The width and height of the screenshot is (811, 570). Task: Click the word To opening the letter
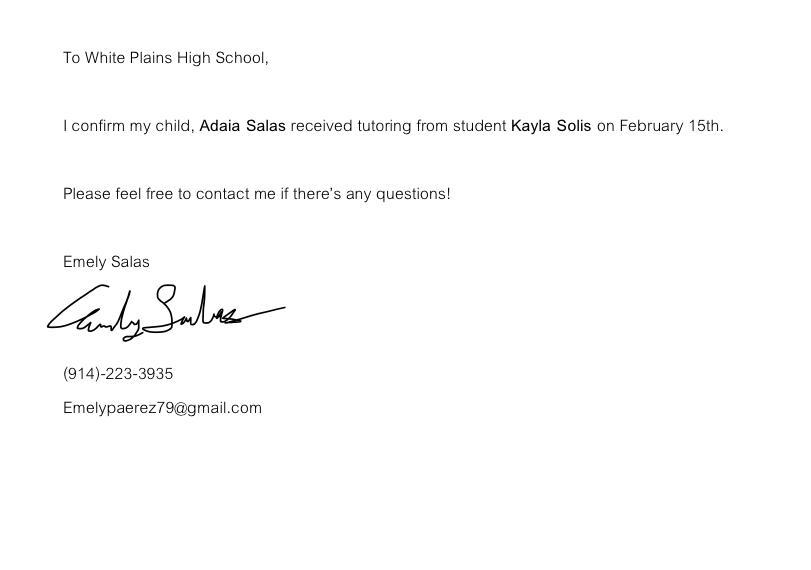point(71,58)
